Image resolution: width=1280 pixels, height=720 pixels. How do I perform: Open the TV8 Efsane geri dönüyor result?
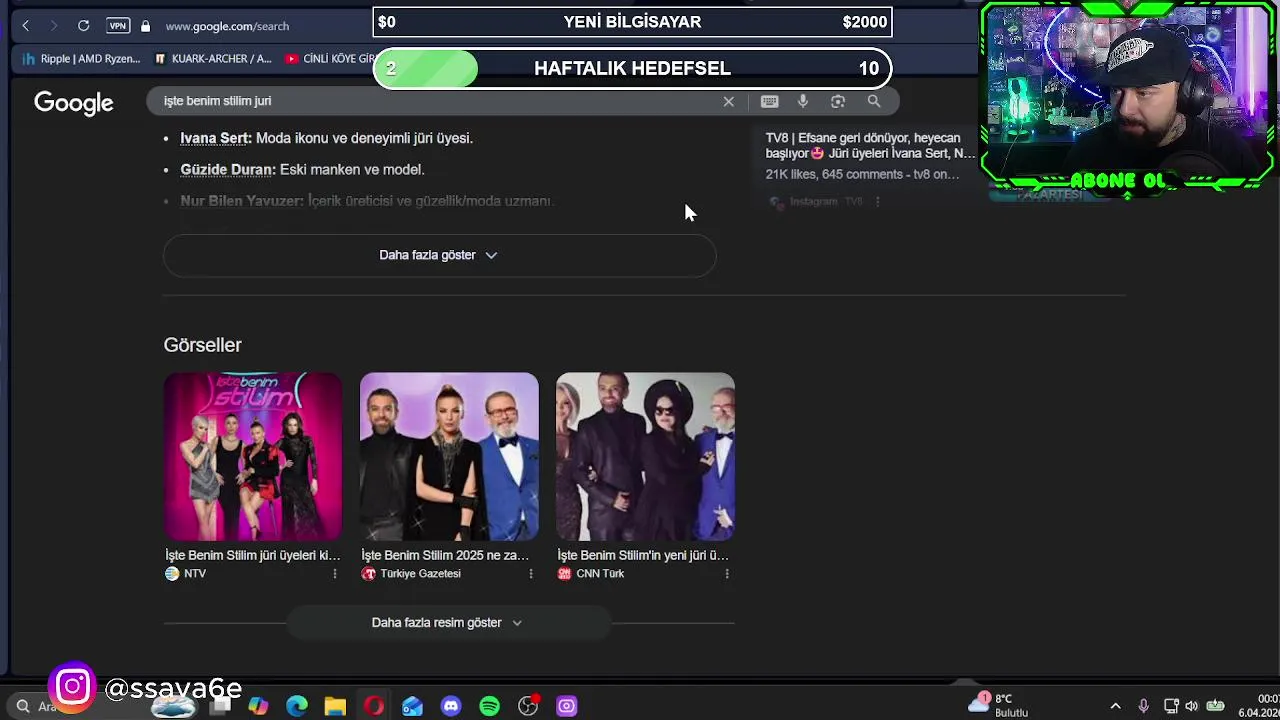coord(870,146)
